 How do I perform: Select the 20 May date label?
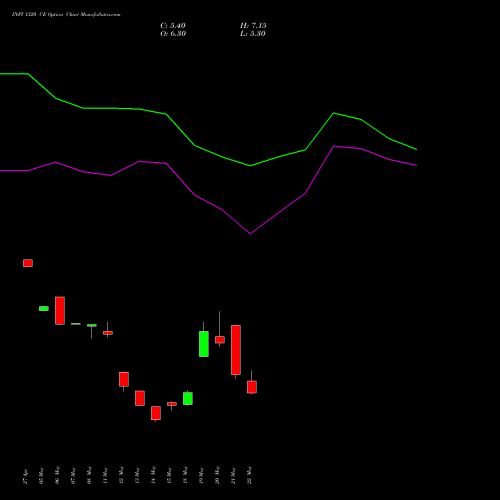pos(217,475)
